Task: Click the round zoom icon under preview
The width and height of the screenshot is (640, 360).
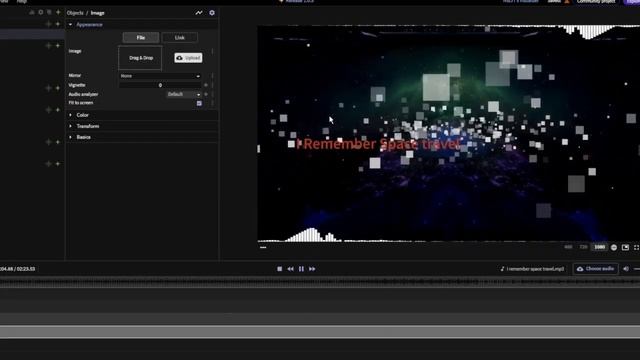Action: pos(614,247)
